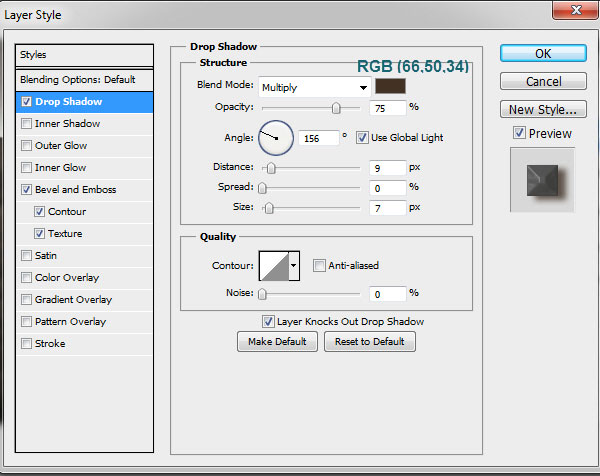The height and width of the screenshot is (476, 600).
Task: Open the shadow color swatch
Action: (x=390, y=86)
